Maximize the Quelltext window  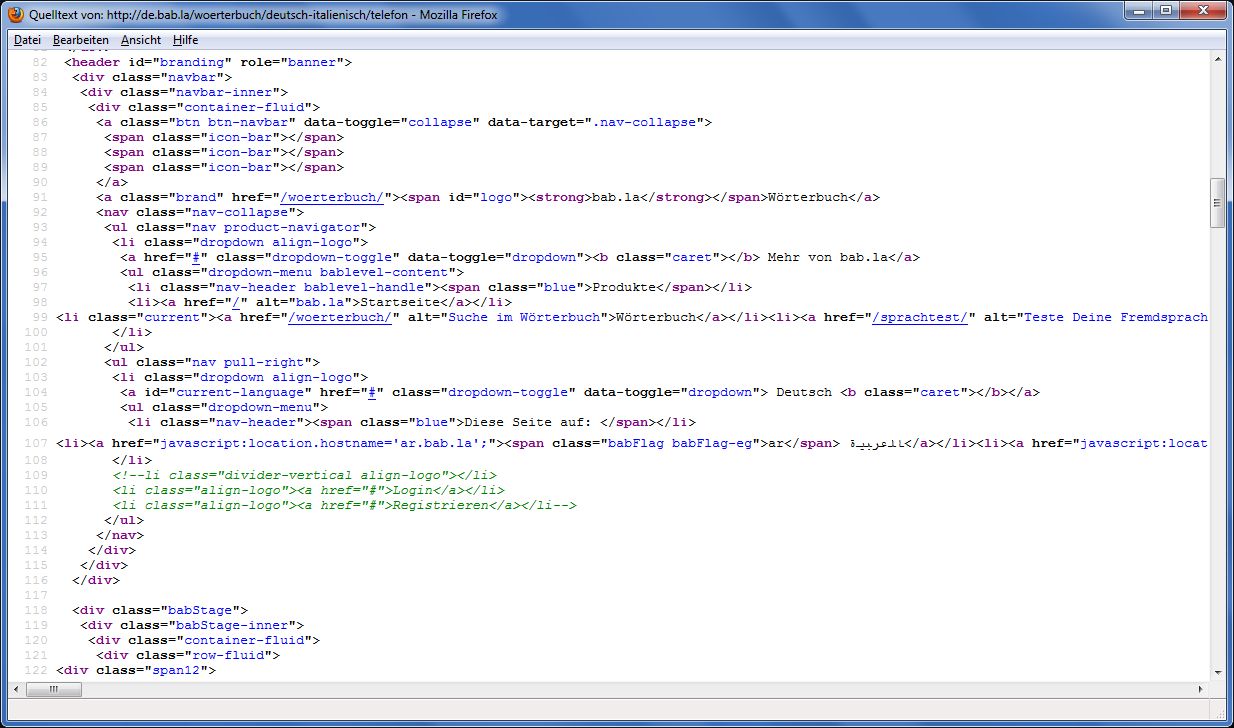tap(1166, 12)
